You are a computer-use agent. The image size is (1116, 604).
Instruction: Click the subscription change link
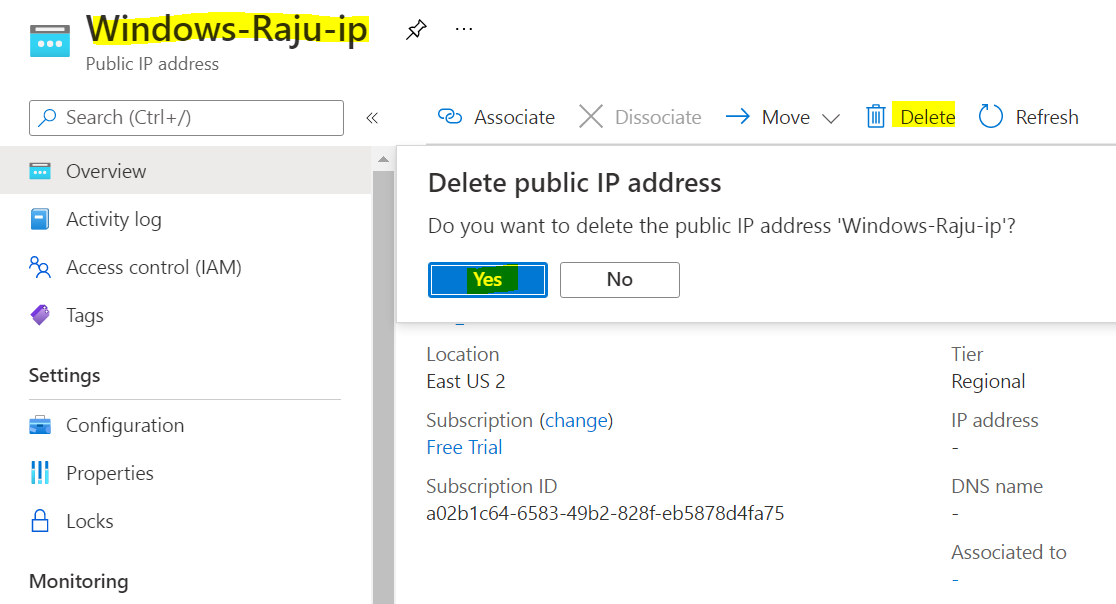(x=577, y=420)
